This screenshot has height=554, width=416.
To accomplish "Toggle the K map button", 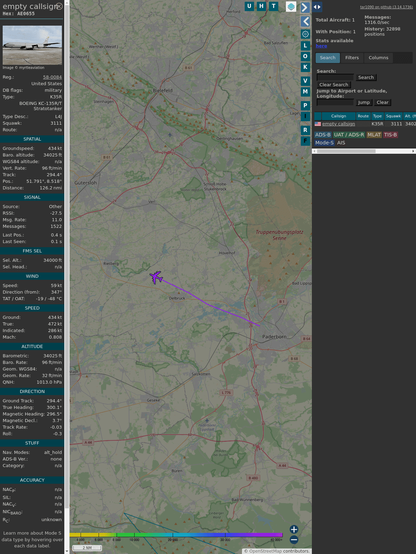I will 305,67.
